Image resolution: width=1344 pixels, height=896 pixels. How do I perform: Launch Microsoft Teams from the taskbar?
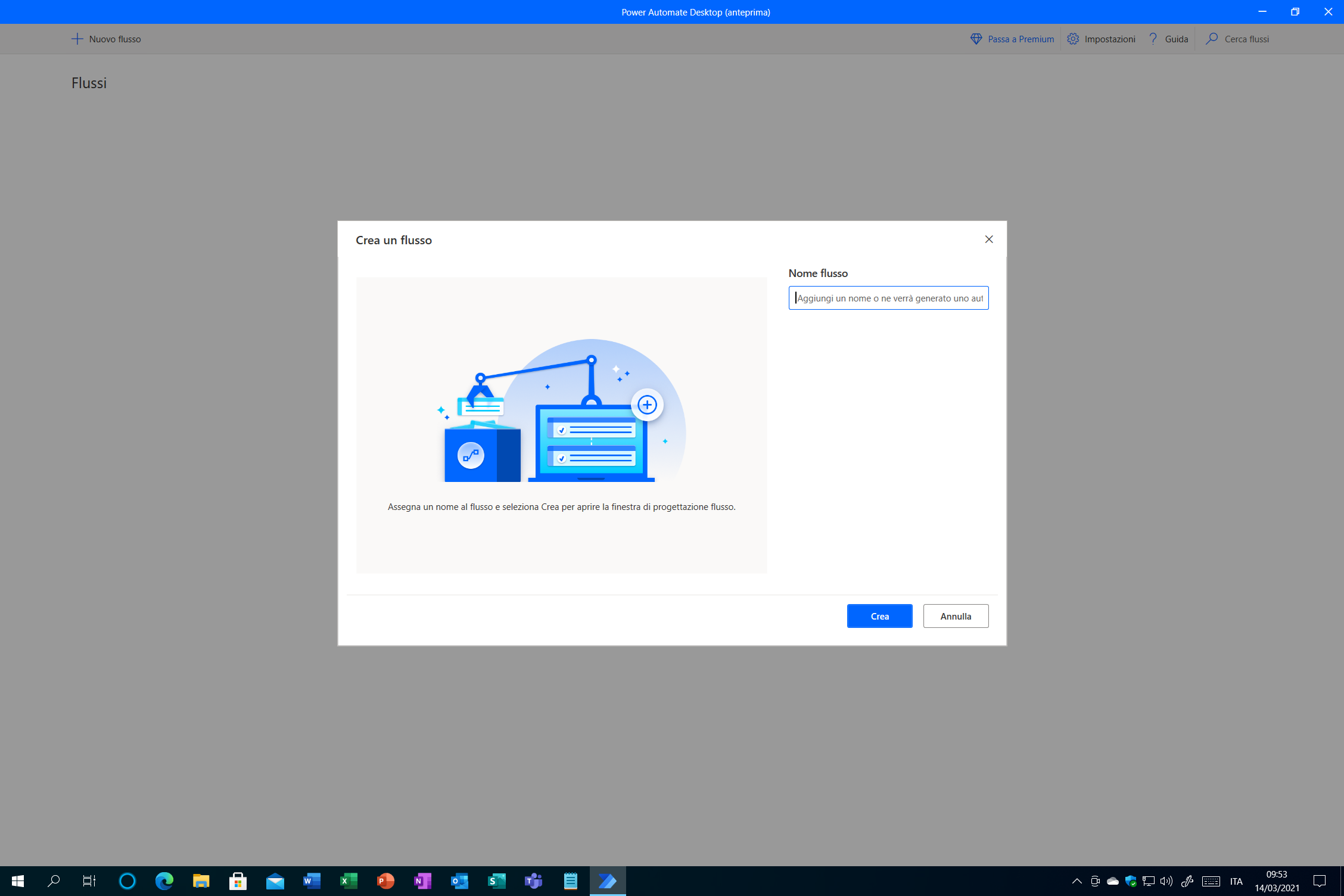coord(534,881)
